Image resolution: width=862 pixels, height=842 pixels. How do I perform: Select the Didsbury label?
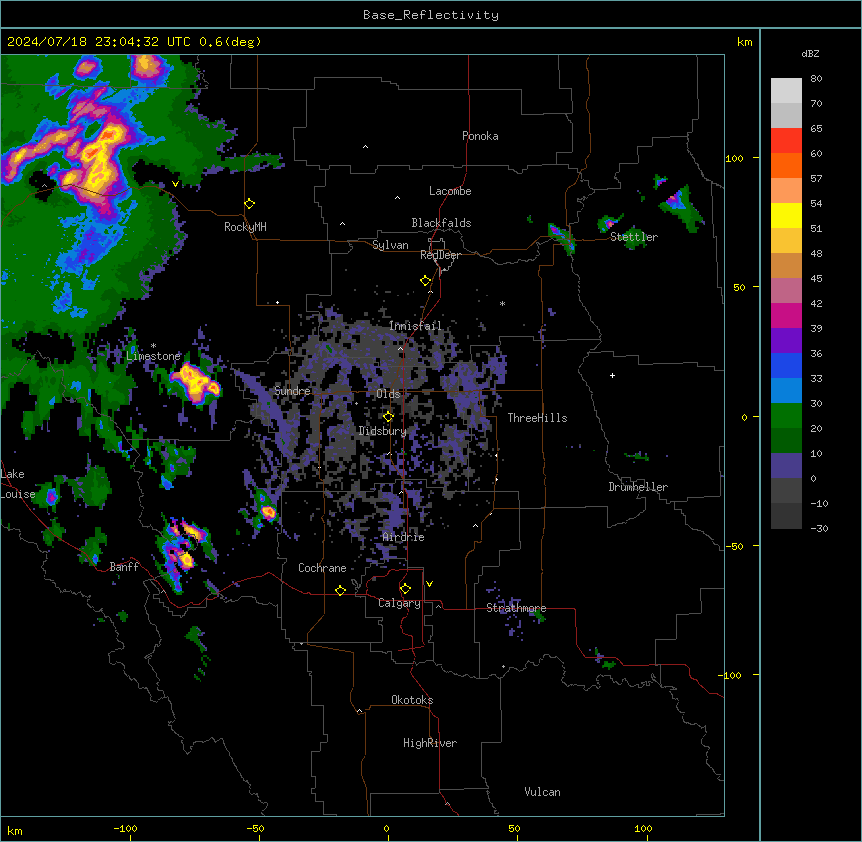(x=382, y=431)
